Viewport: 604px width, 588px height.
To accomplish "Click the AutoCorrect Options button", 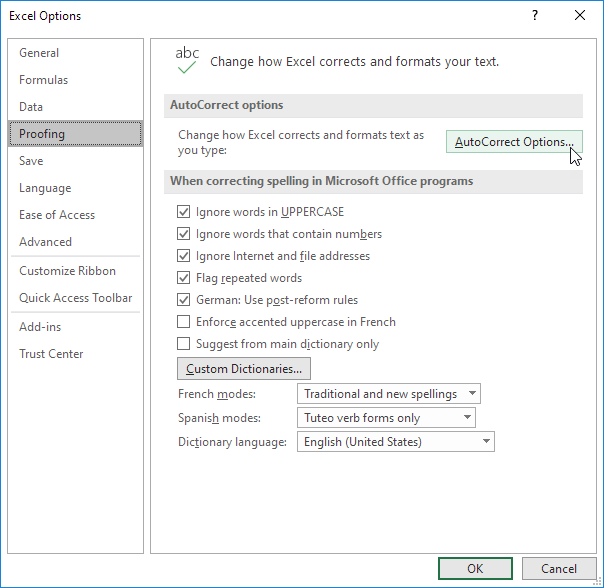I will 514,142.
